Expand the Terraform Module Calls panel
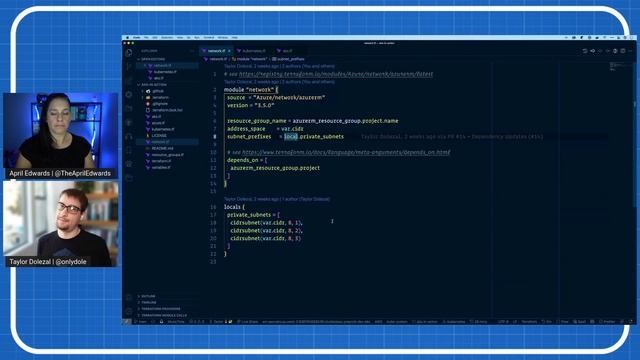This screenshot has height=360, width=640. (163, 315)
